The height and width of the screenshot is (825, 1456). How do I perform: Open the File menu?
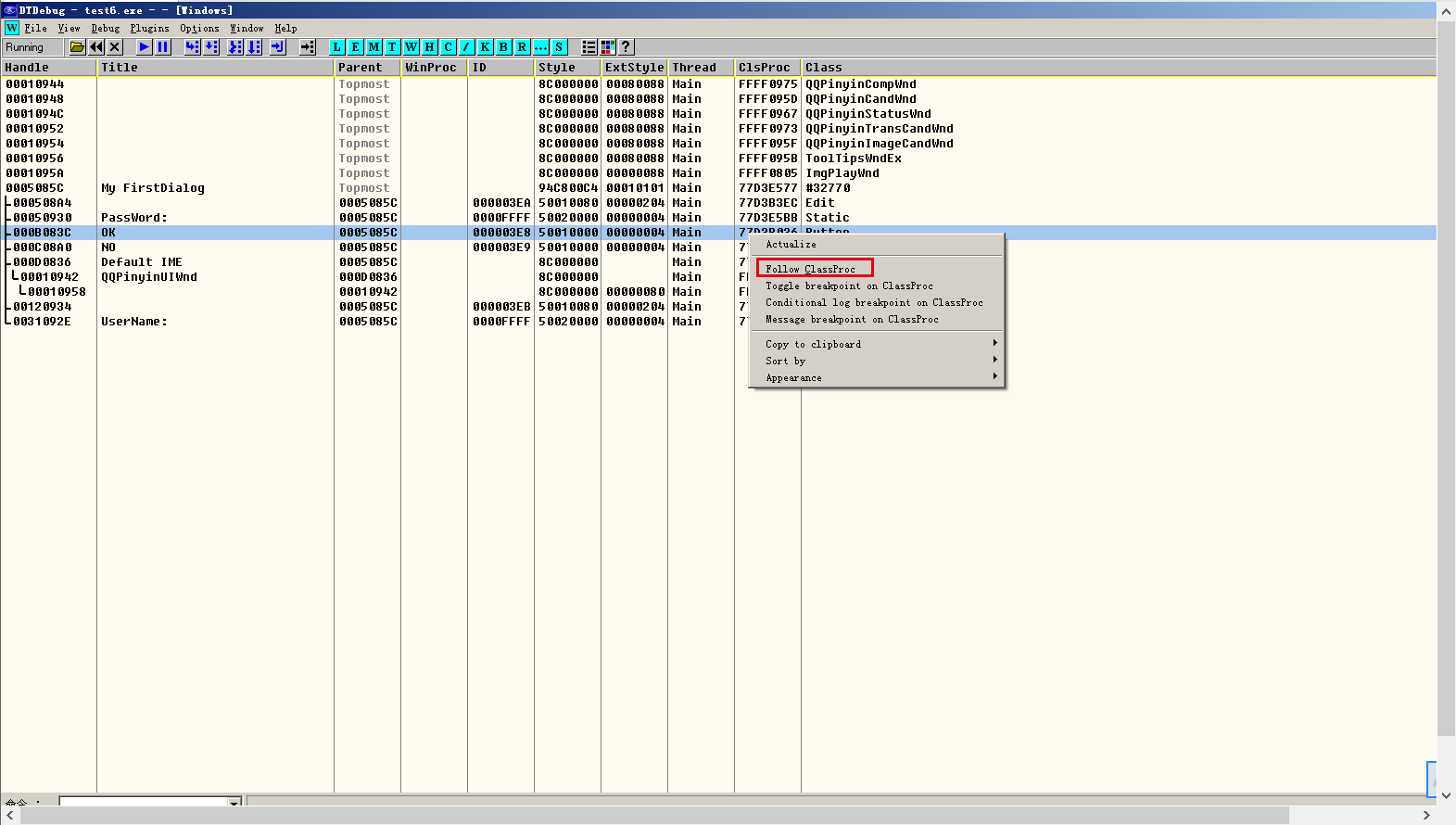pos(35,28)
